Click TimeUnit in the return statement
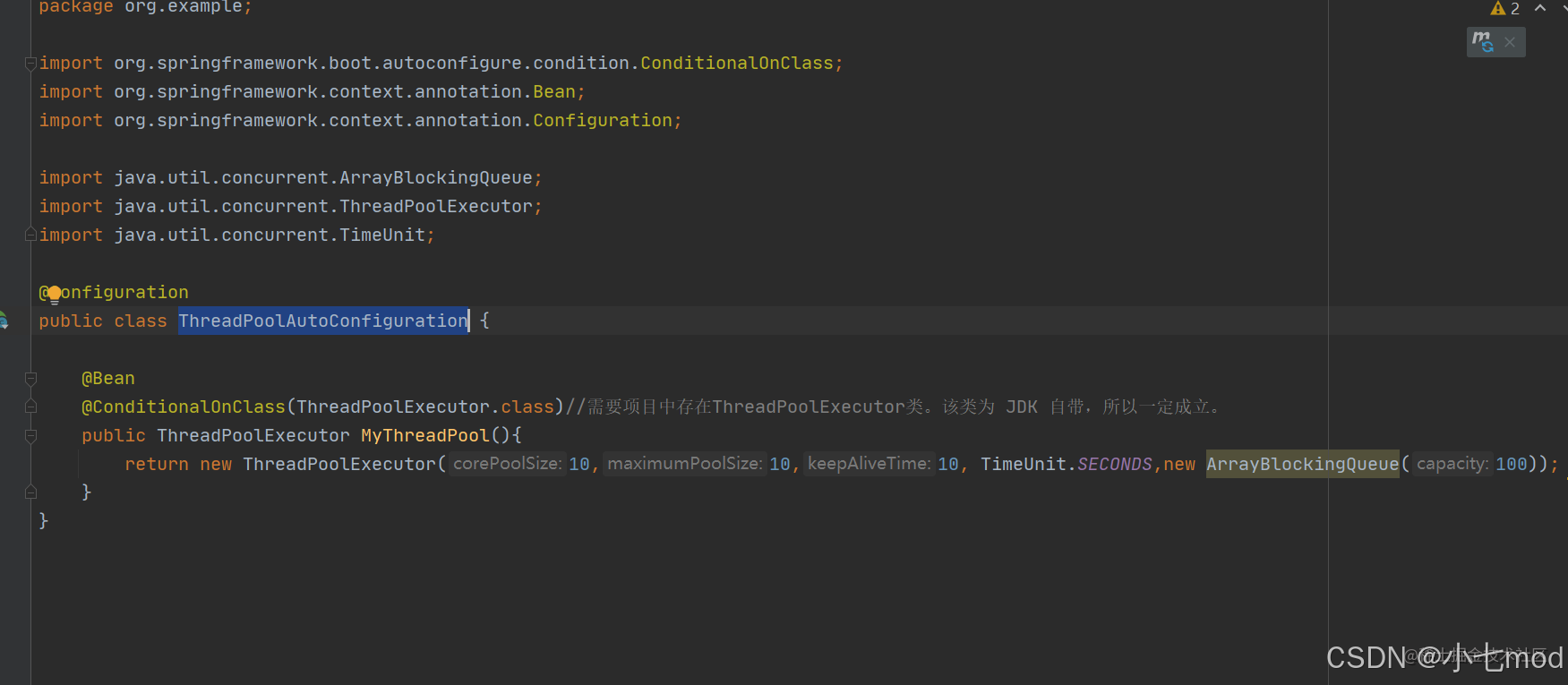The image size is (1568, 685). [x=1024, y=465]
